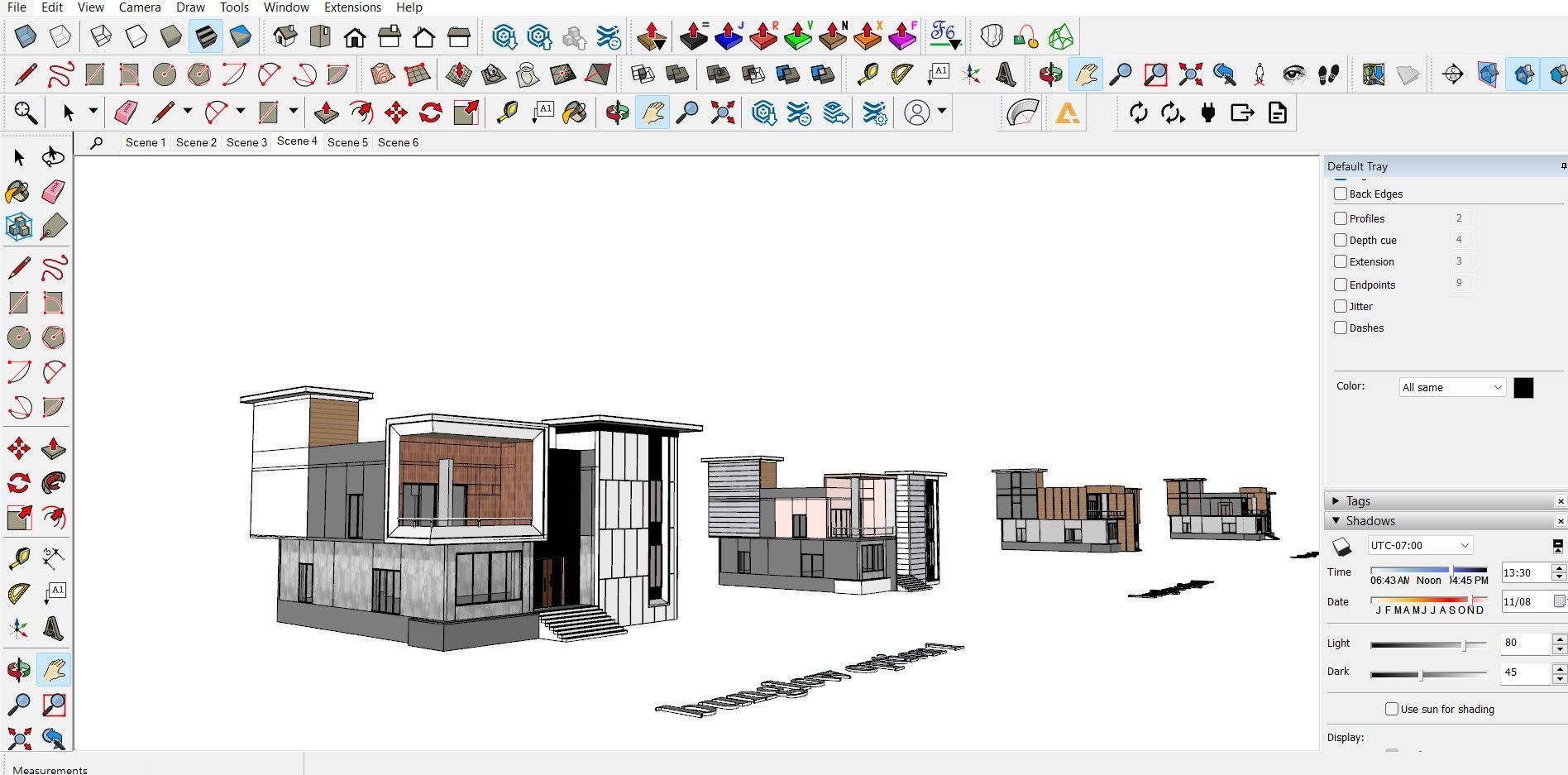Click the Light value field 80
The image size is (1568, 775).
click(1525, 643)
